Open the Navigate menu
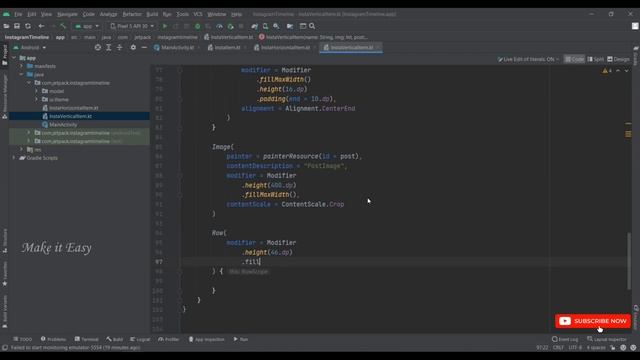 click(67, 14)
